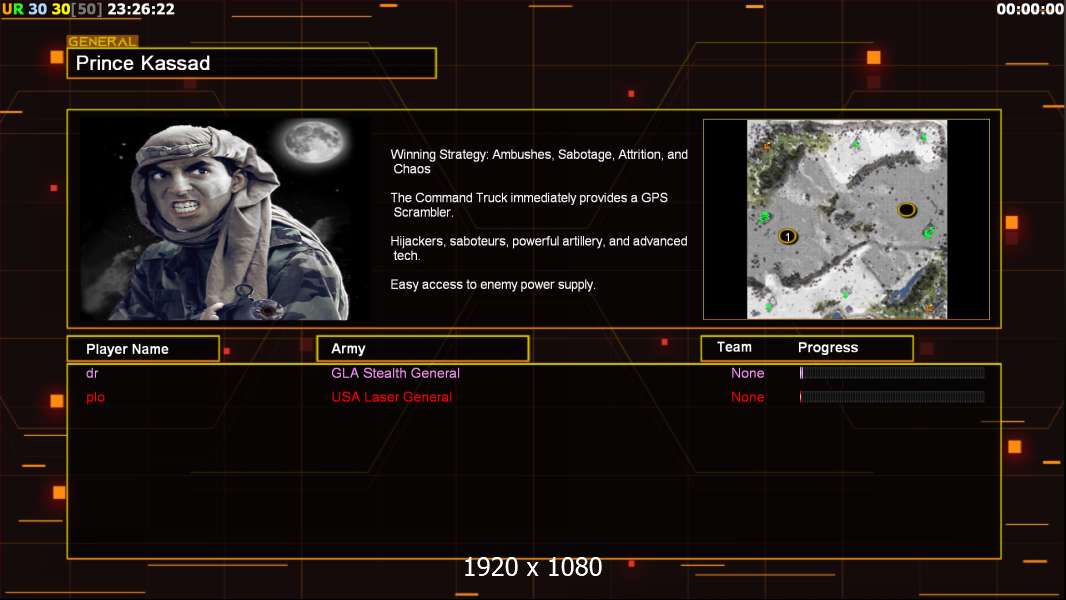Viewport: 1066px width, 600px height.
Task: Select start position marker 1 on map
Action: (x=787, y=236)
